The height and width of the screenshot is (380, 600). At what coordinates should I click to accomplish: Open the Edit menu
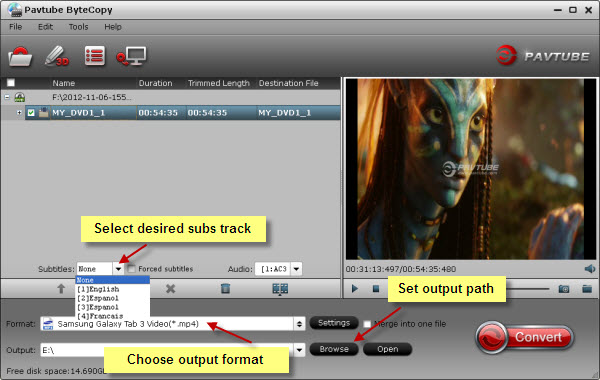click(x=45, y=27)
